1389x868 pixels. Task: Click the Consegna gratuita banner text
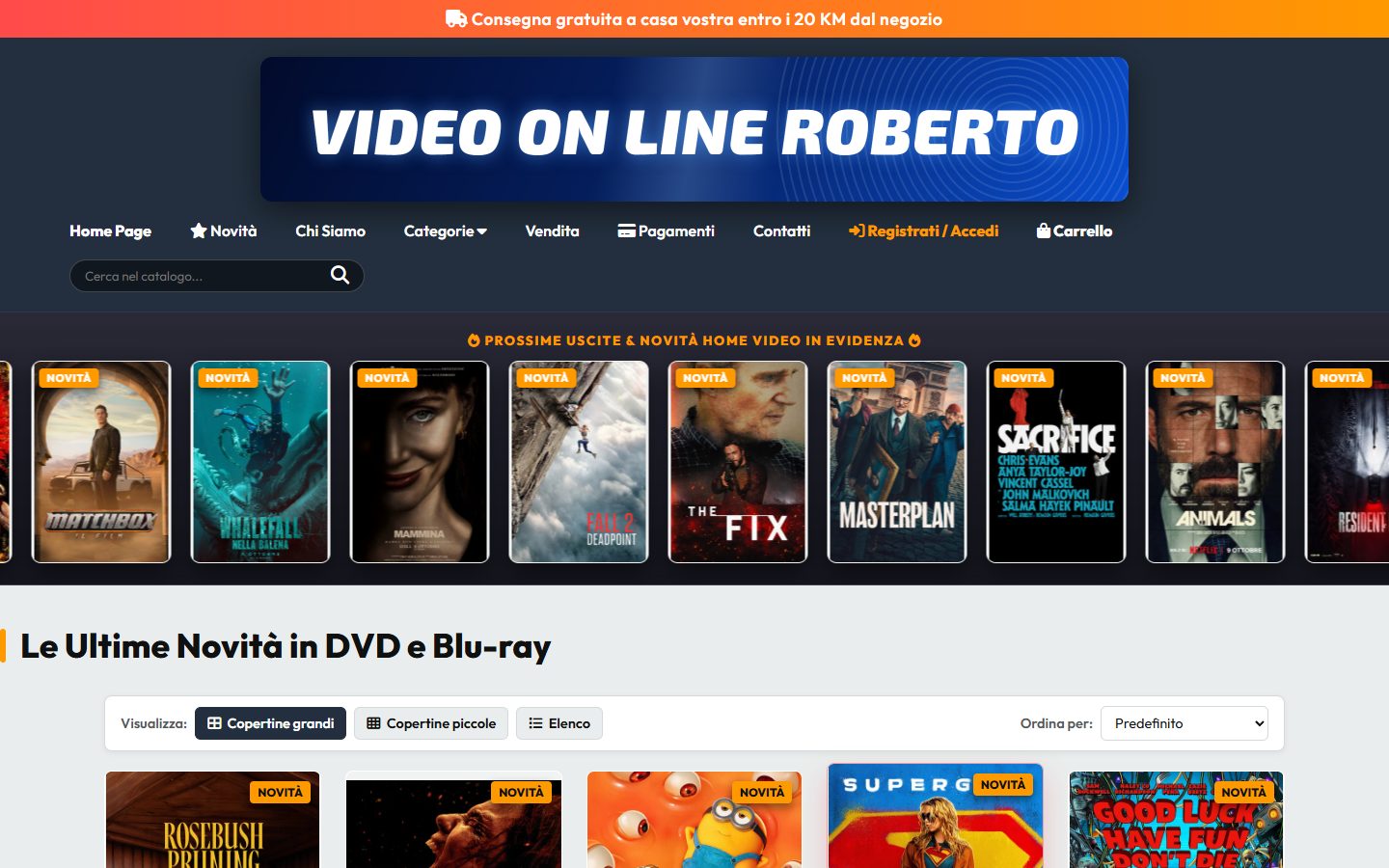pos(707,19)
